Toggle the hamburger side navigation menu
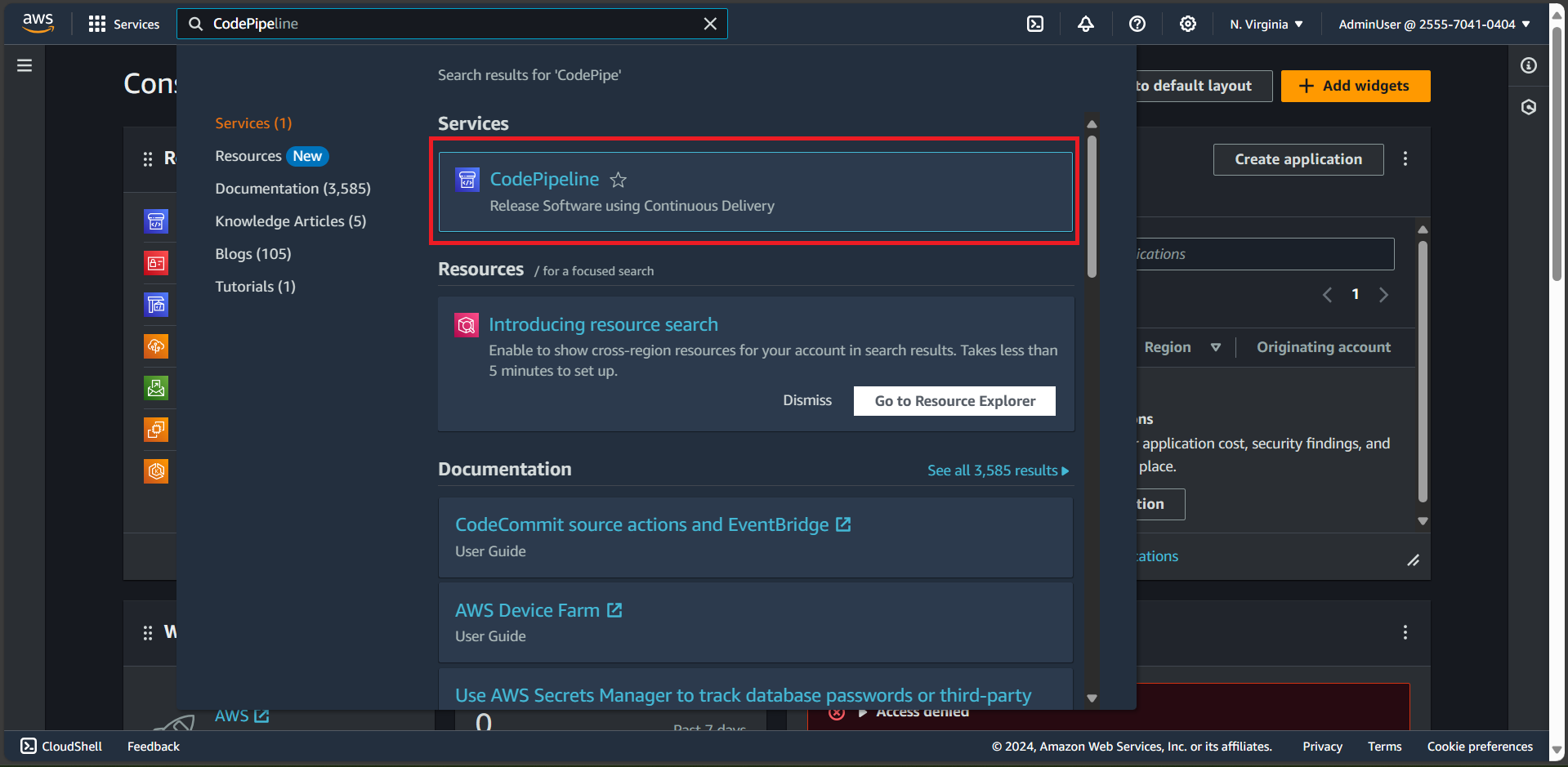1568x767 pixels. [x=25, y=65]
